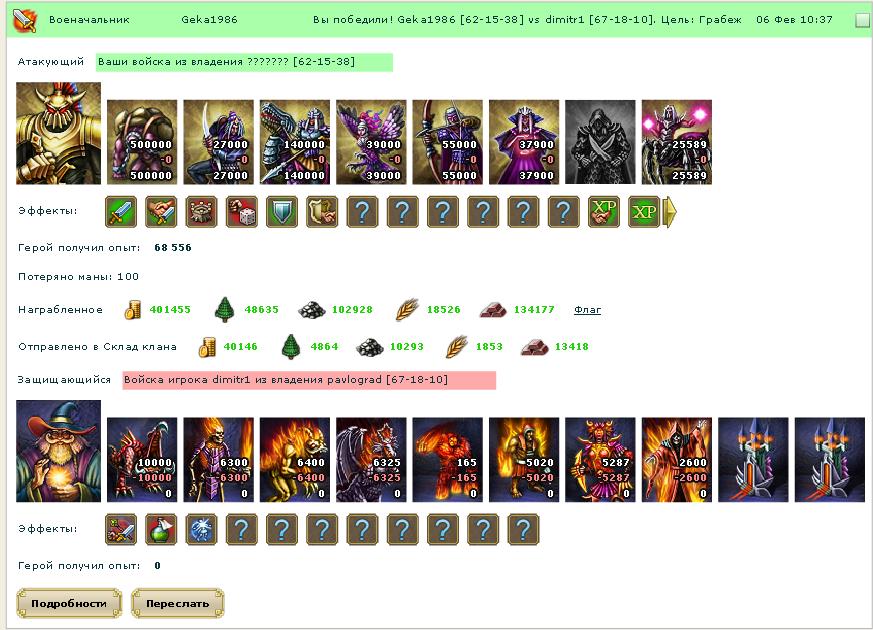Click the green sword effect icon
This screenshot has height=630, width=873.
coord(121,212)
